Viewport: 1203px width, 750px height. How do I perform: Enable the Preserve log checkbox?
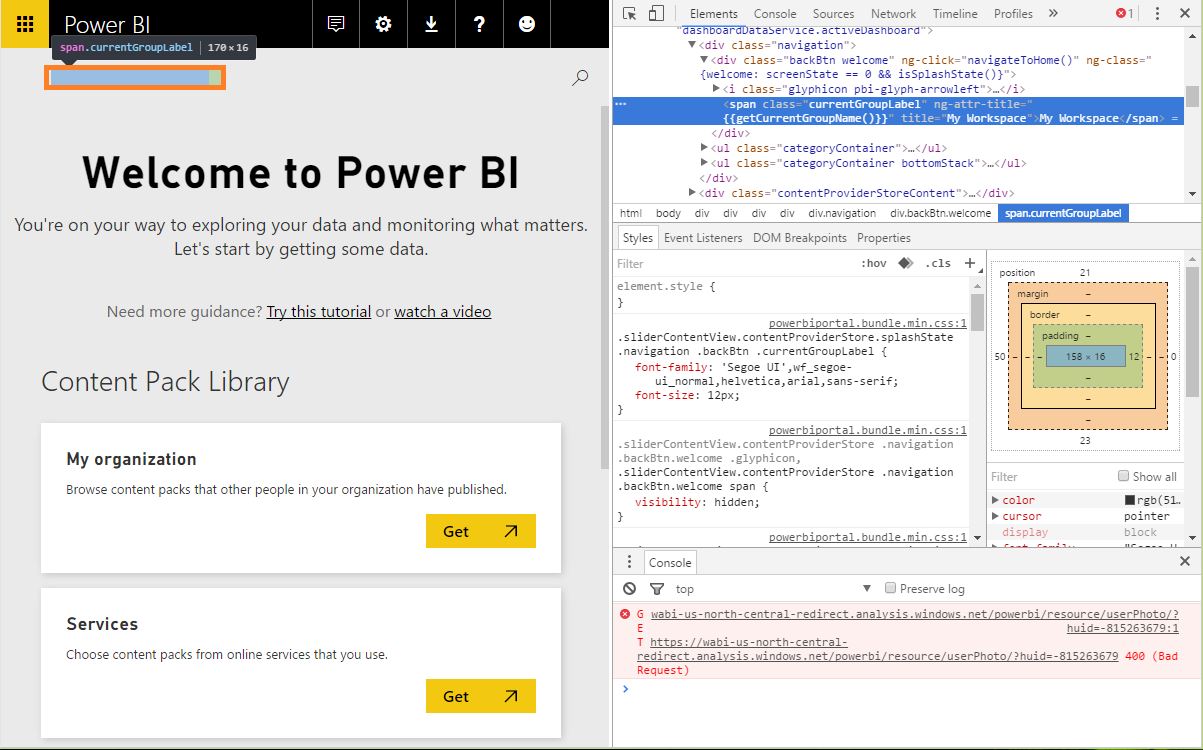890,588
